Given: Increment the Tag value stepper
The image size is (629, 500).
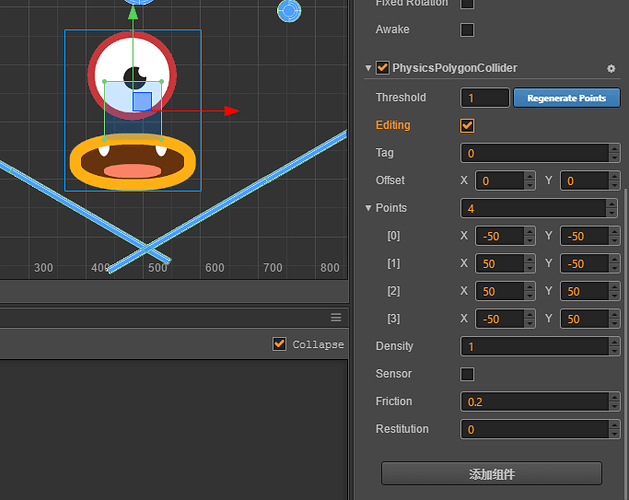Looking at the screenshot, I should pyautogui.click(x=615, y=148).
